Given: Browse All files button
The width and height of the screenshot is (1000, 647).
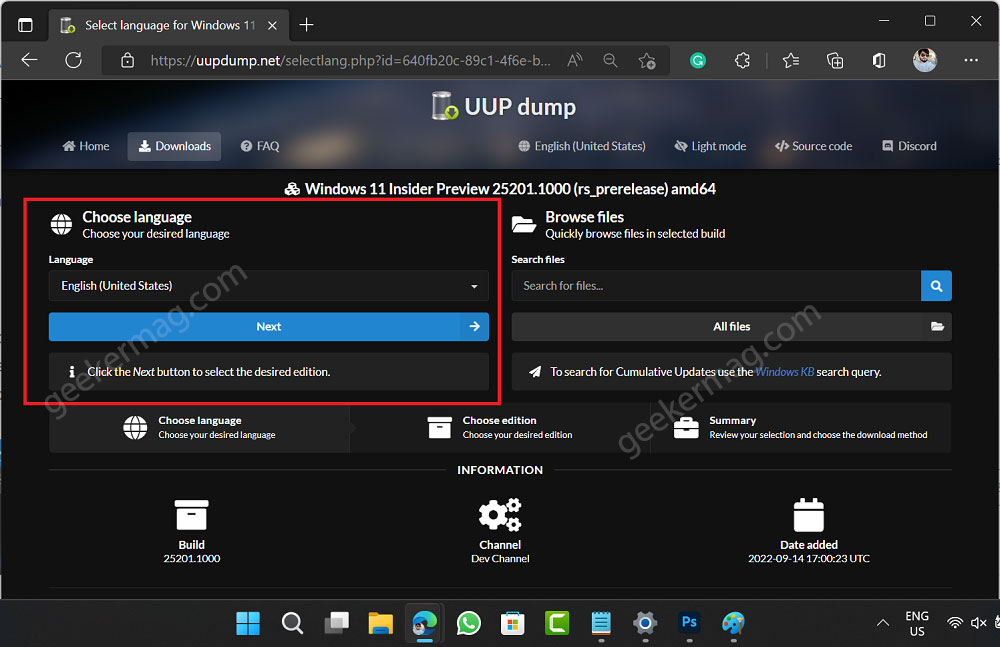Looking at the screenshot, I should click(732, 327).
